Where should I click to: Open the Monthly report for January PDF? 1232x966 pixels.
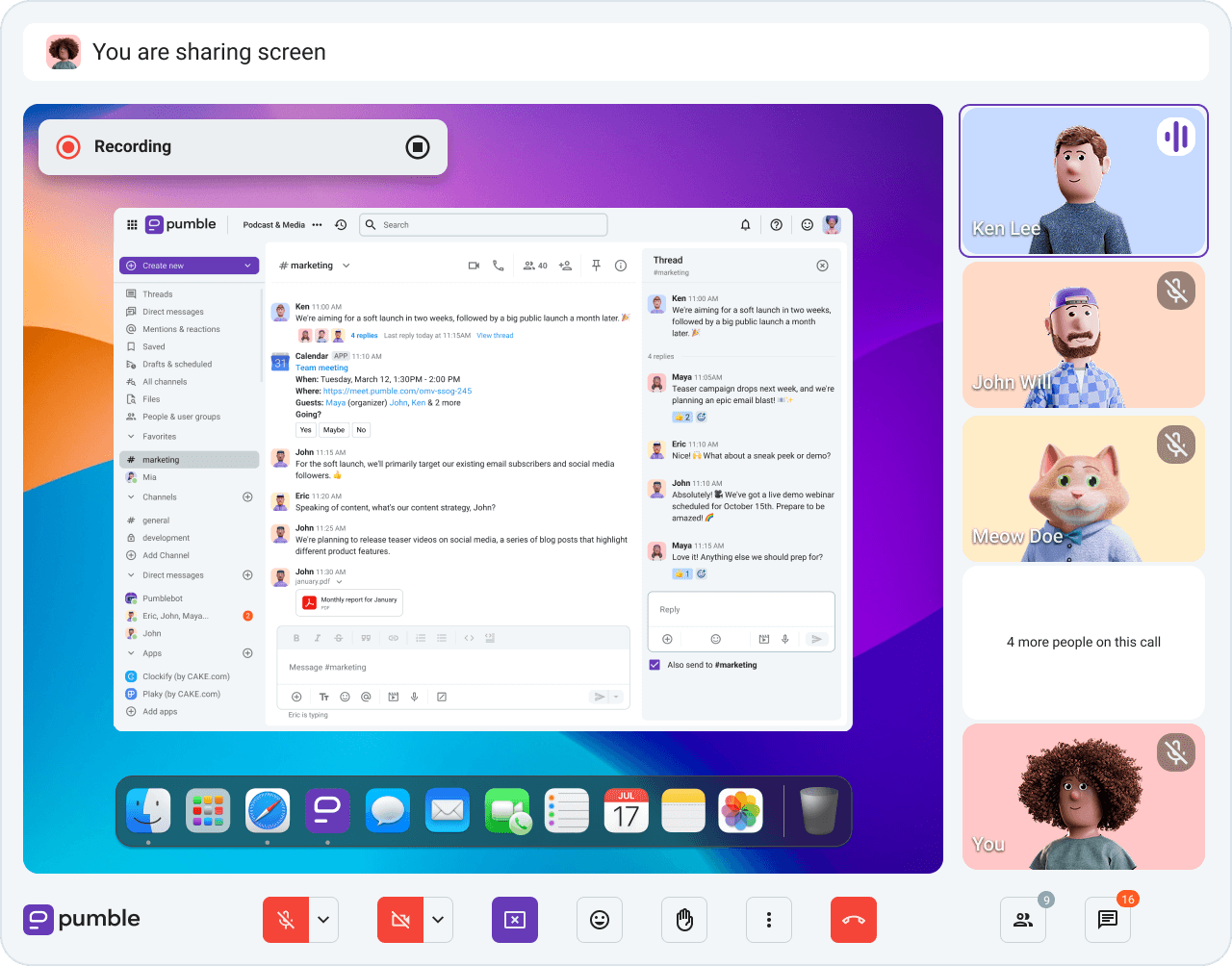coord(348,603)
